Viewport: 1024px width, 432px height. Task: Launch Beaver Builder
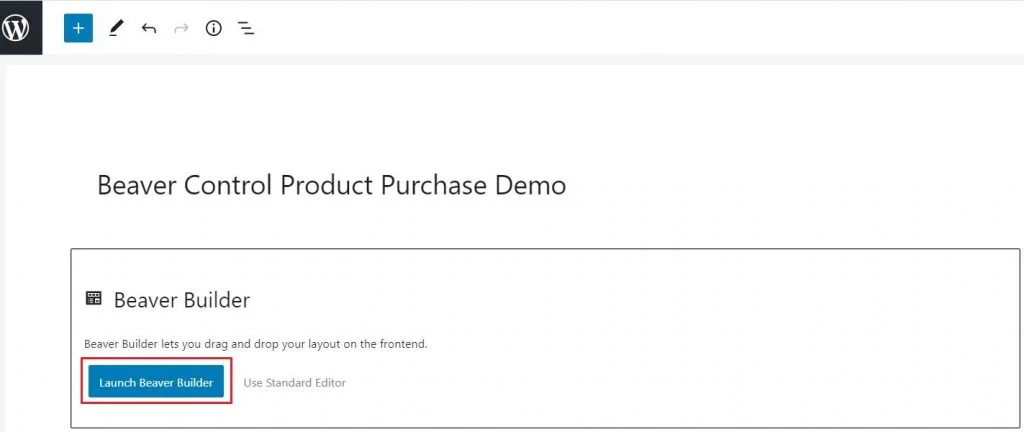156,382
